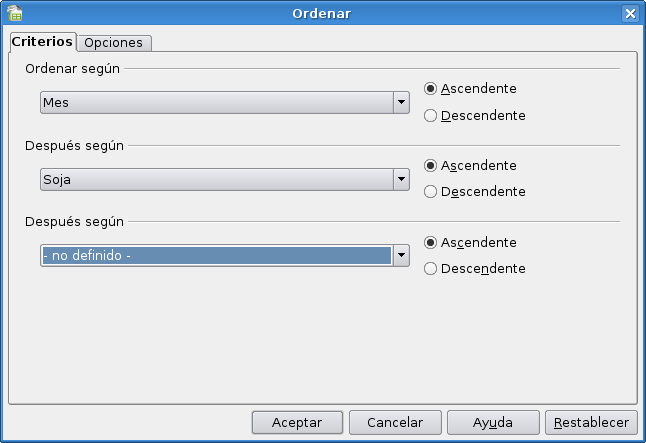
Task: Open help with the Ayuda button
Action: coord(493,423)
